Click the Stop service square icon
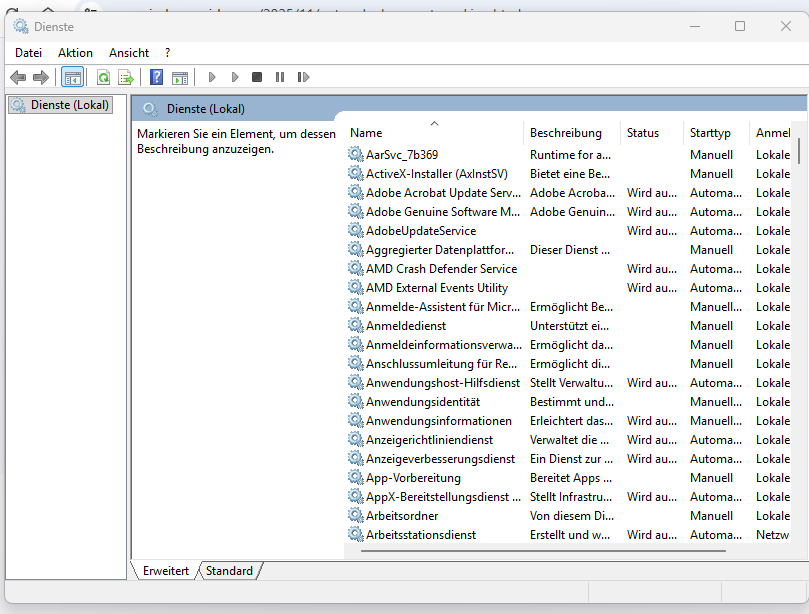Viewport: 809px width, 614px height. click(257, 77)
